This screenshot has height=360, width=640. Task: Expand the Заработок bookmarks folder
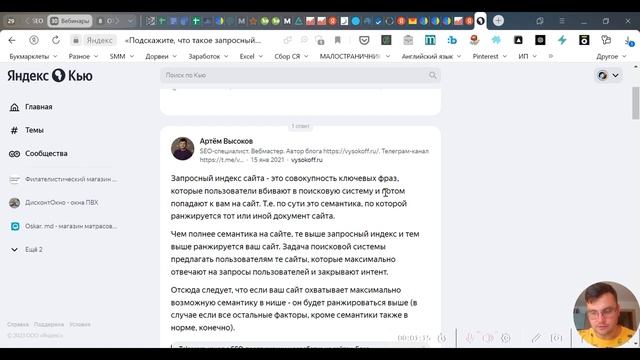pos(208,56)
